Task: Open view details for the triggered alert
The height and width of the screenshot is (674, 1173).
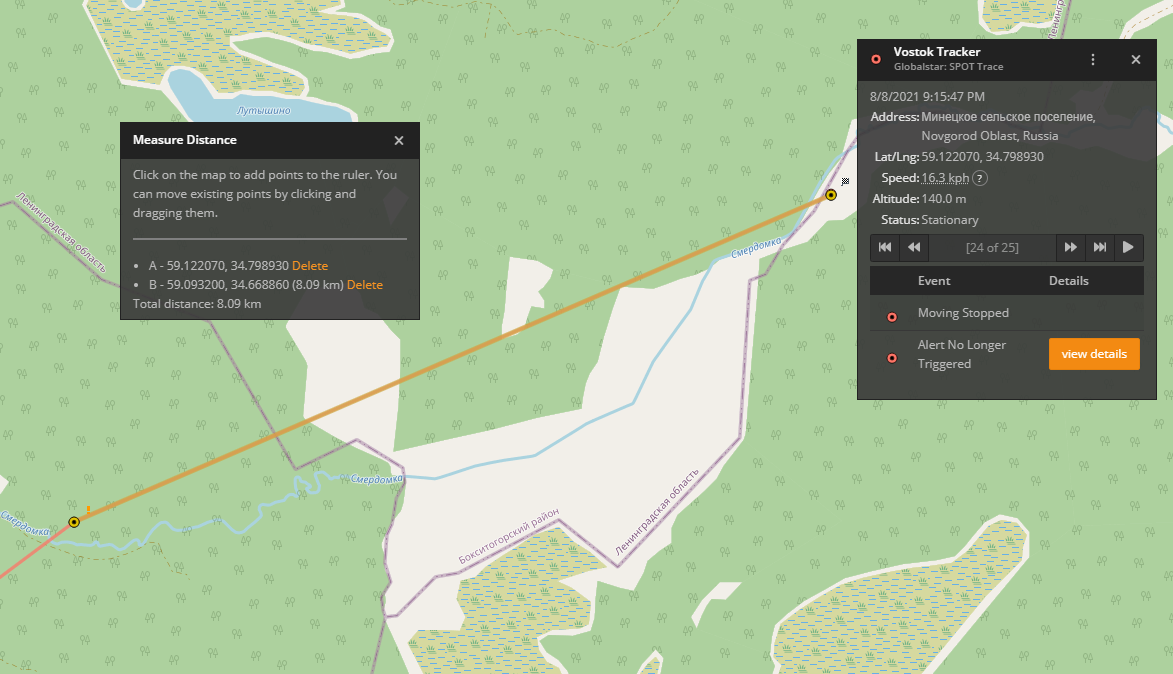Action: (1094, 353)
